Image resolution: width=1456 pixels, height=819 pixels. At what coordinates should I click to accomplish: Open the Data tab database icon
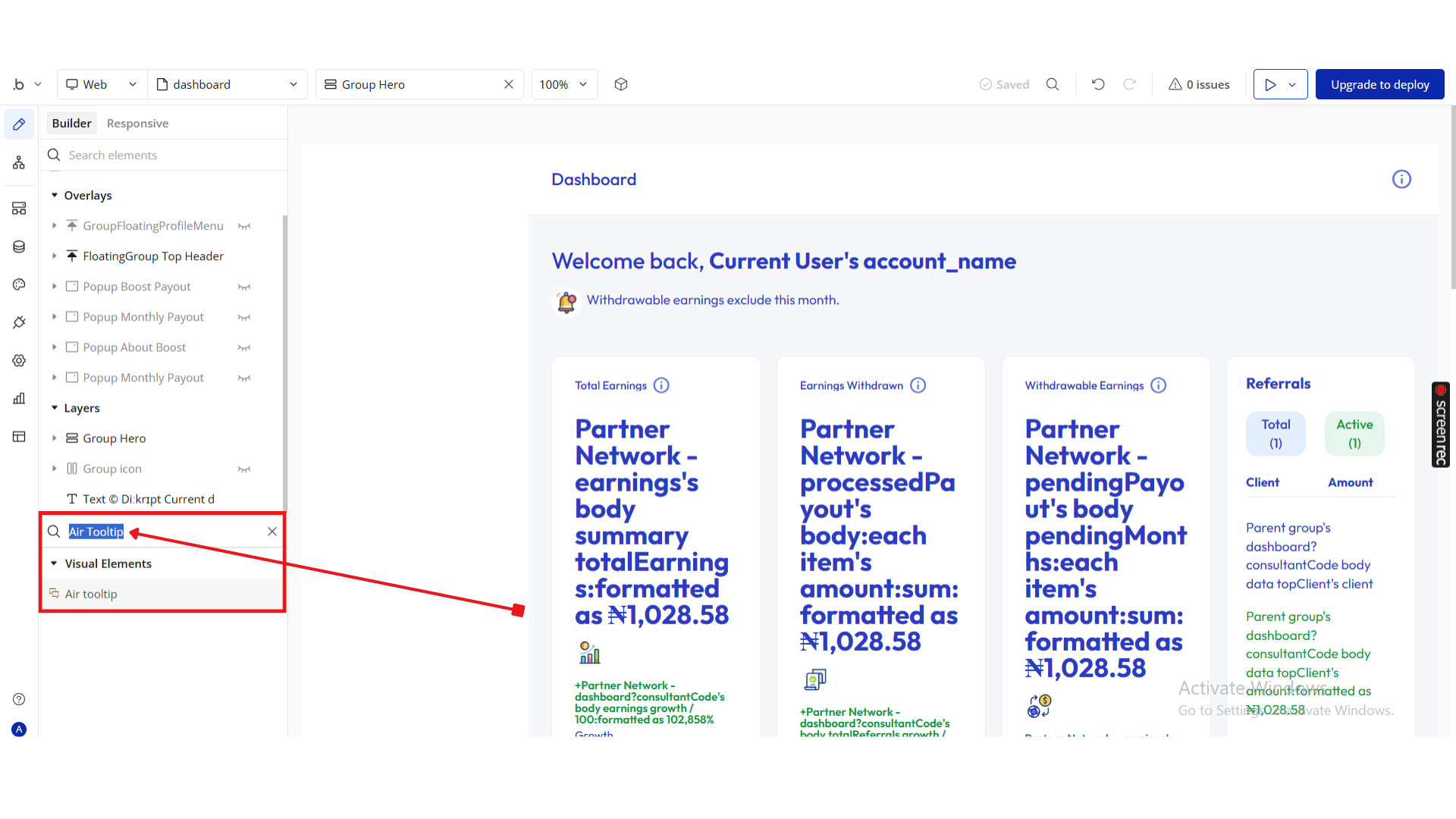tap(19, 246)
